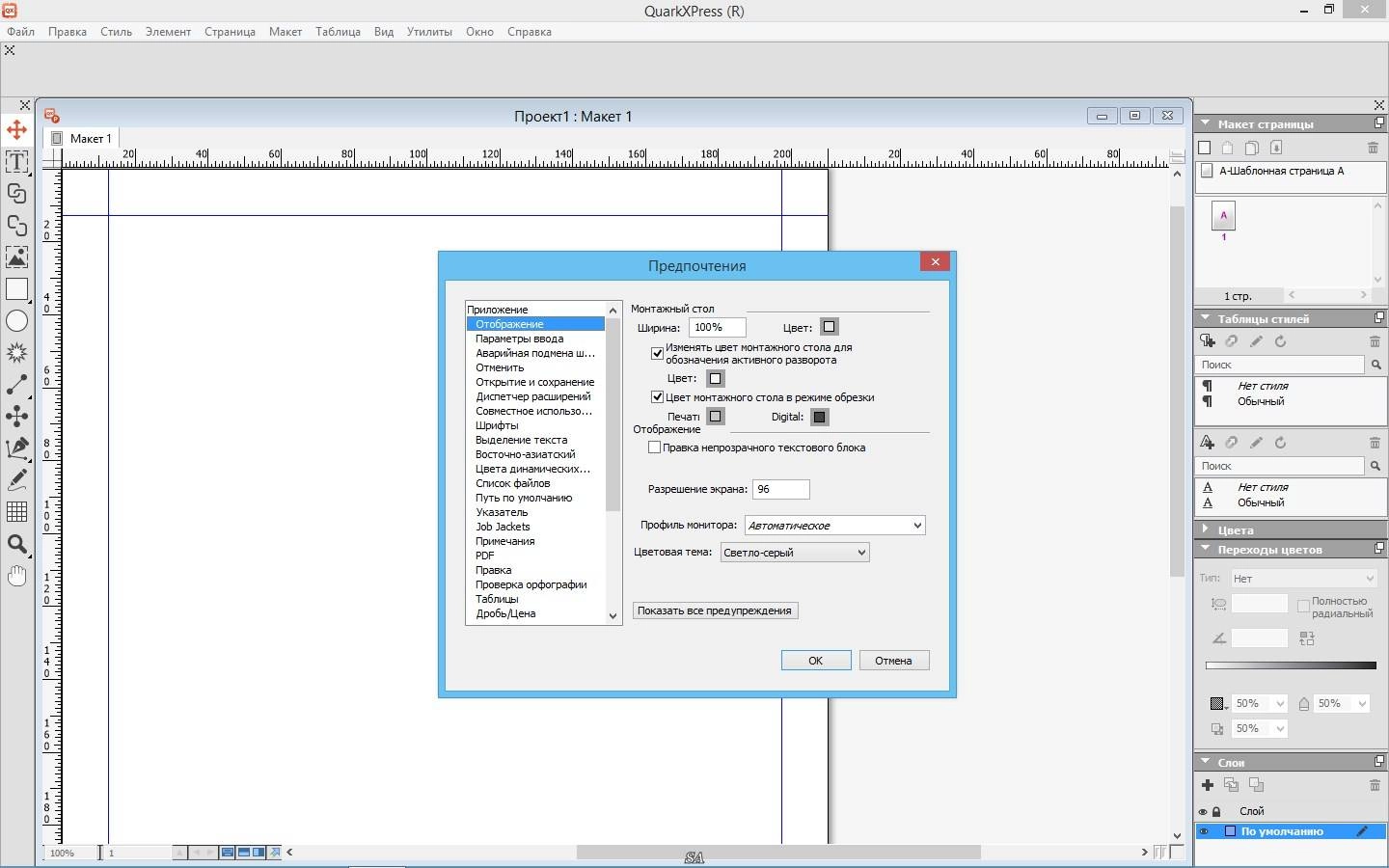The image size is (1389, 868).
Task: Collapse the Переходы цветов panel
Action: pos(1206,549)
